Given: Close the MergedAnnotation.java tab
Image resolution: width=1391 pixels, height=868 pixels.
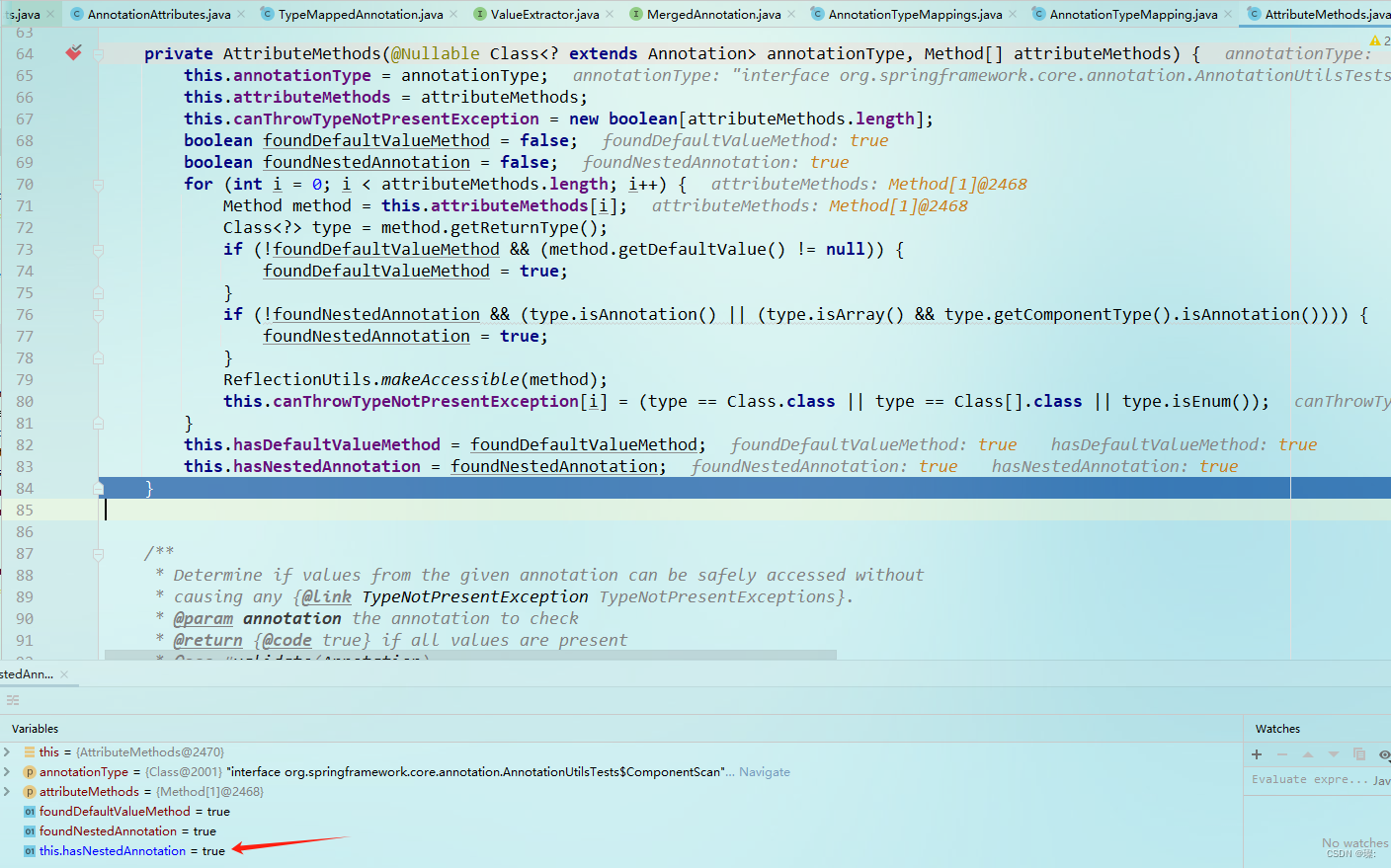Looking at the screenshot, I should point(791,14).
